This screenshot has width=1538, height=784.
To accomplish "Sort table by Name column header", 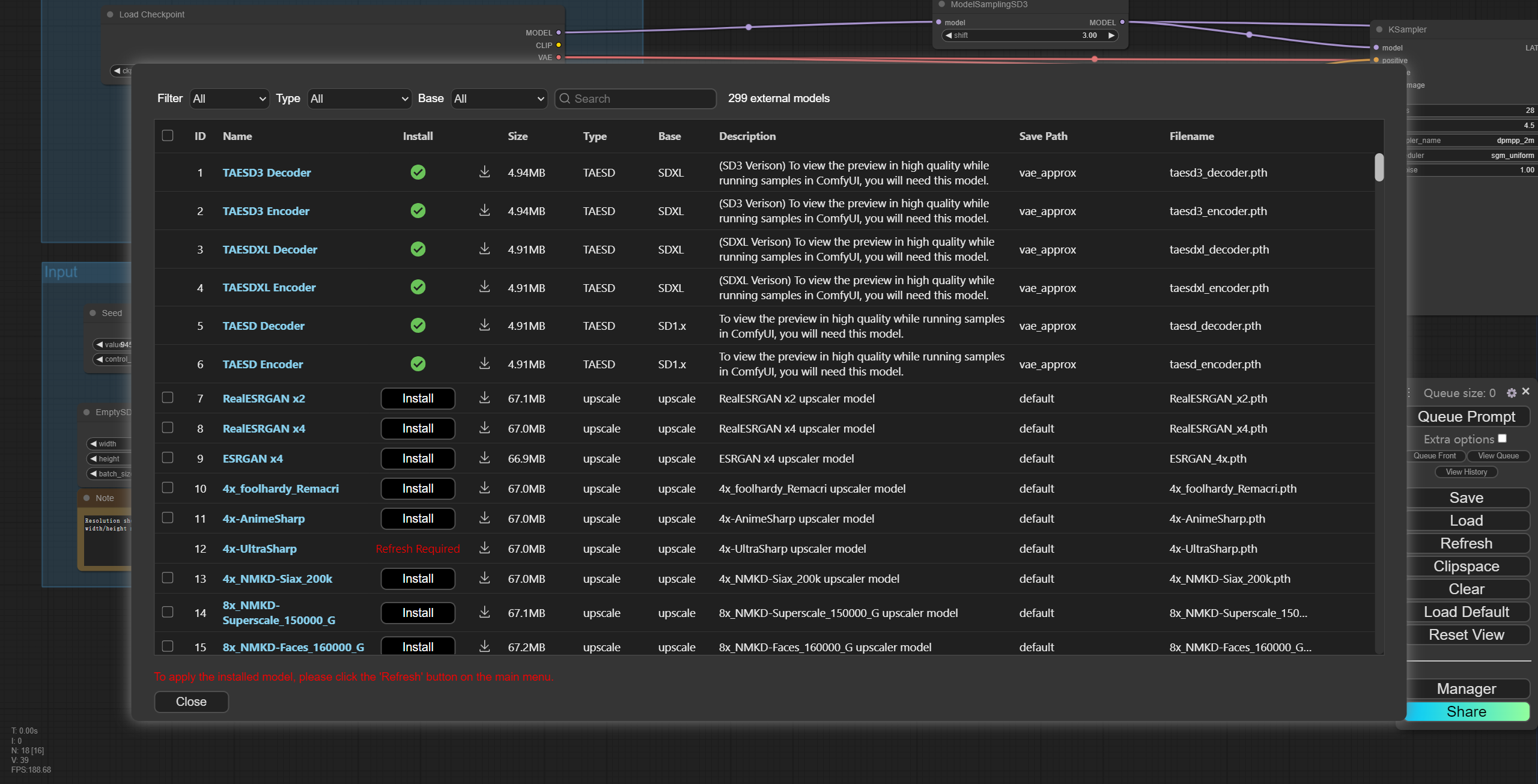I will 237,136.
